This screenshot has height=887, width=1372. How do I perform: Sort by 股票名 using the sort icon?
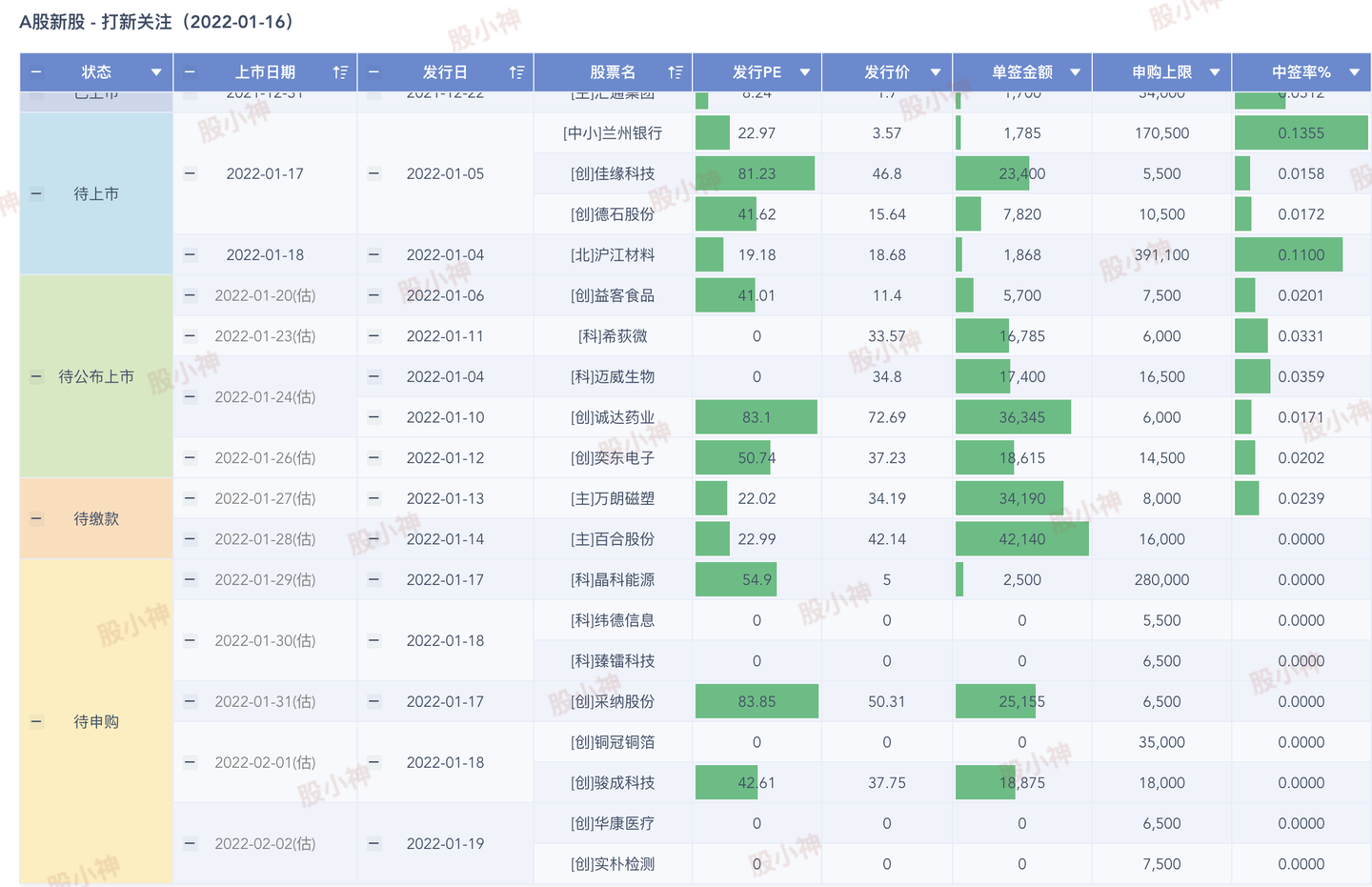(x=675, y=72)
